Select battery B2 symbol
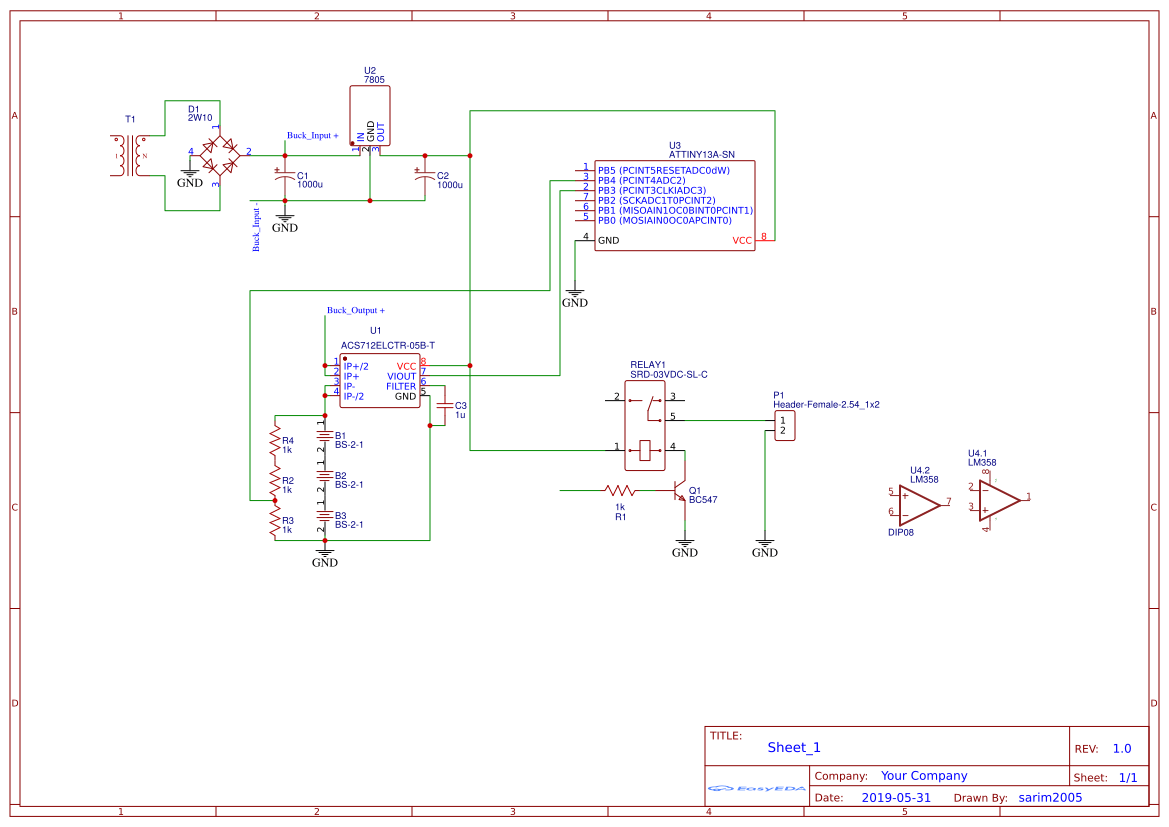The image size is (1169, 827). (324, 476)
